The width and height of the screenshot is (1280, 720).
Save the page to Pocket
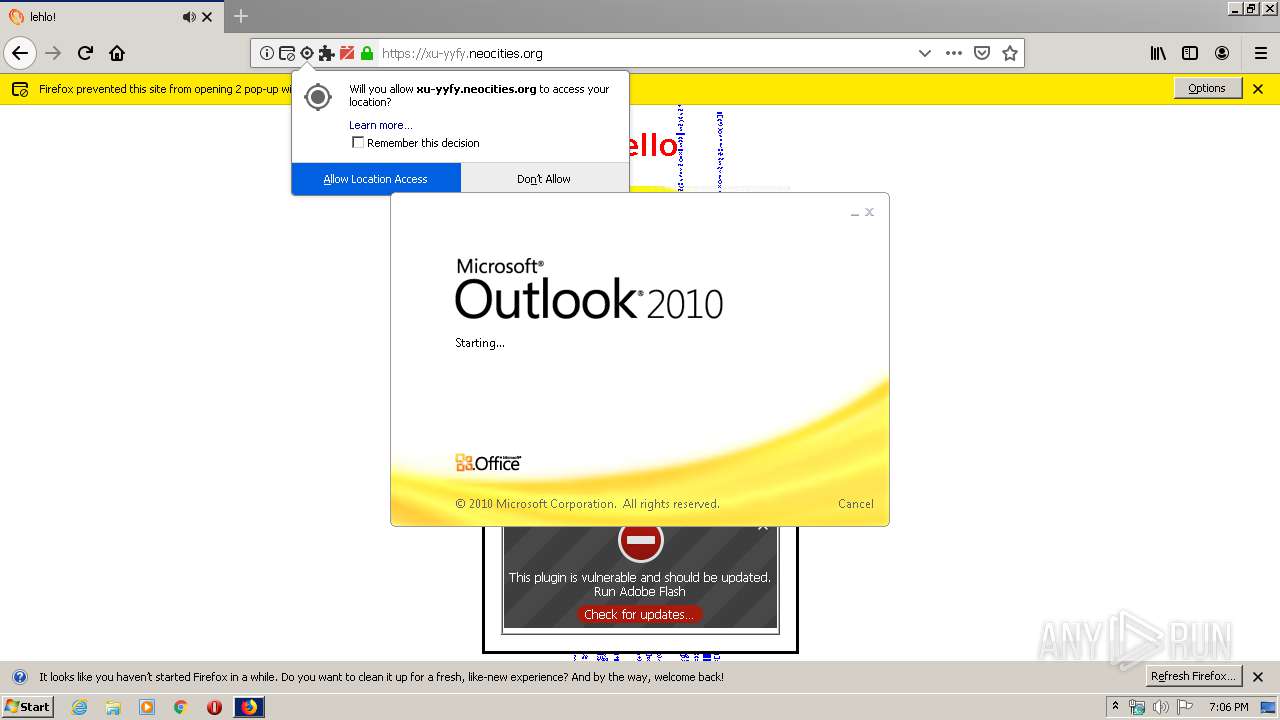point(982,53)
